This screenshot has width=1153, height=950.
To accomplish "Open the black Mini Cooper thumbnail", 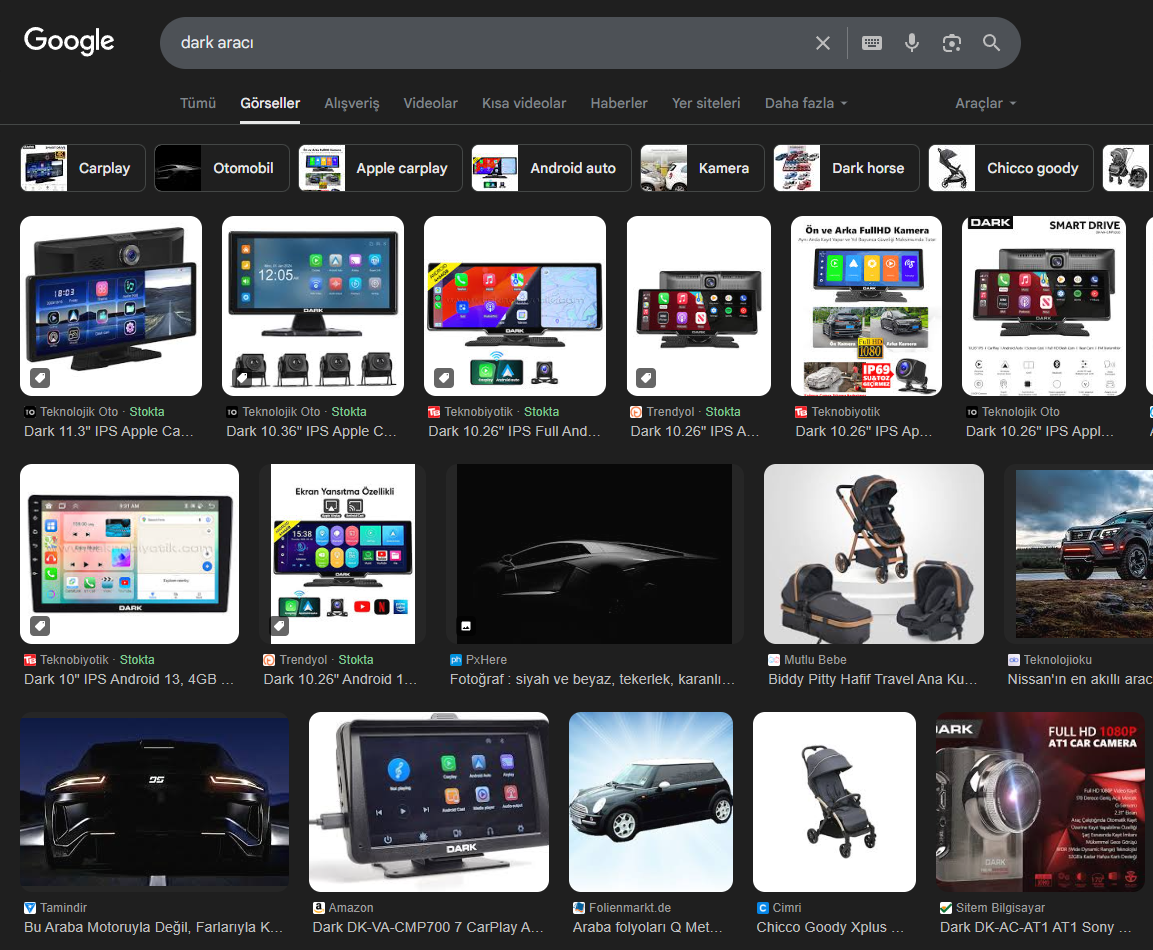I will coord(651,802).
